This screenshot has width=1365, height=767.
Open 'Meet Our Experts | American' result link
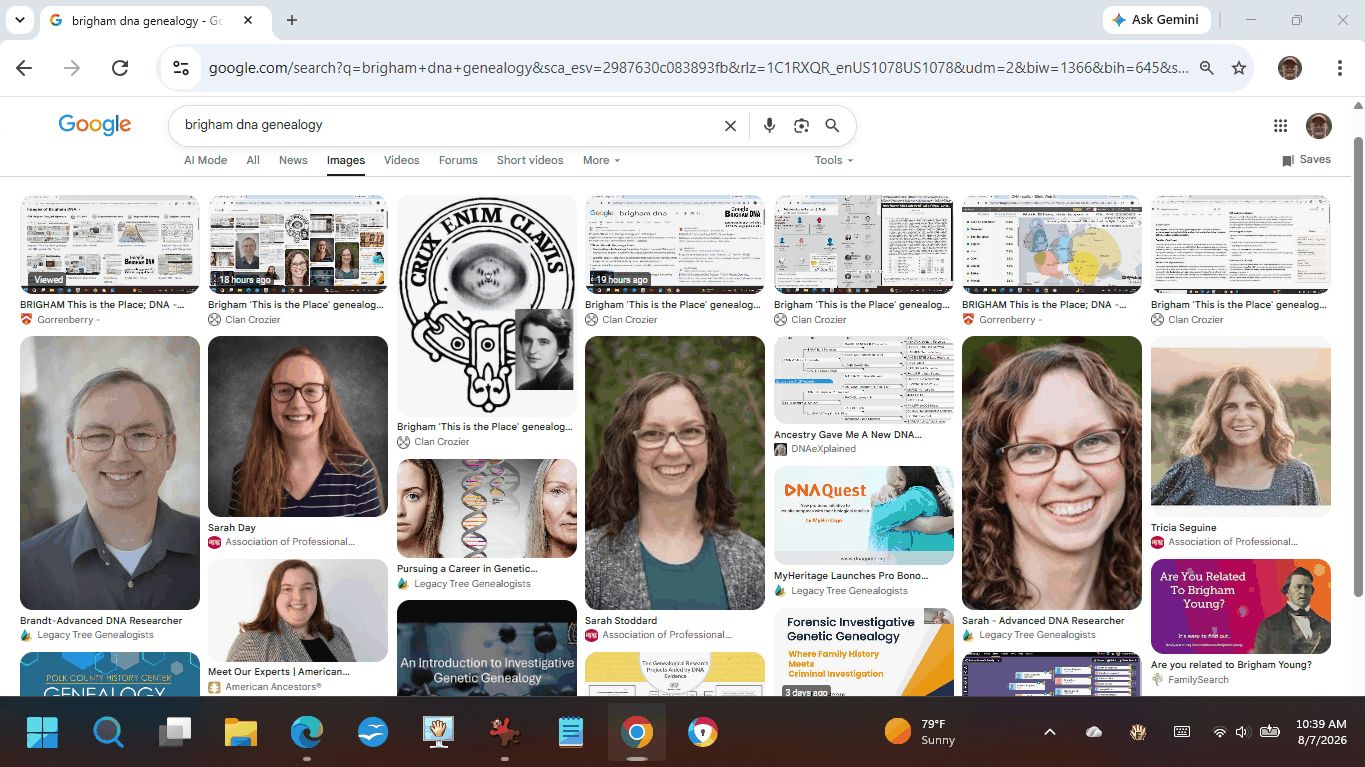(x=279, y=672)
